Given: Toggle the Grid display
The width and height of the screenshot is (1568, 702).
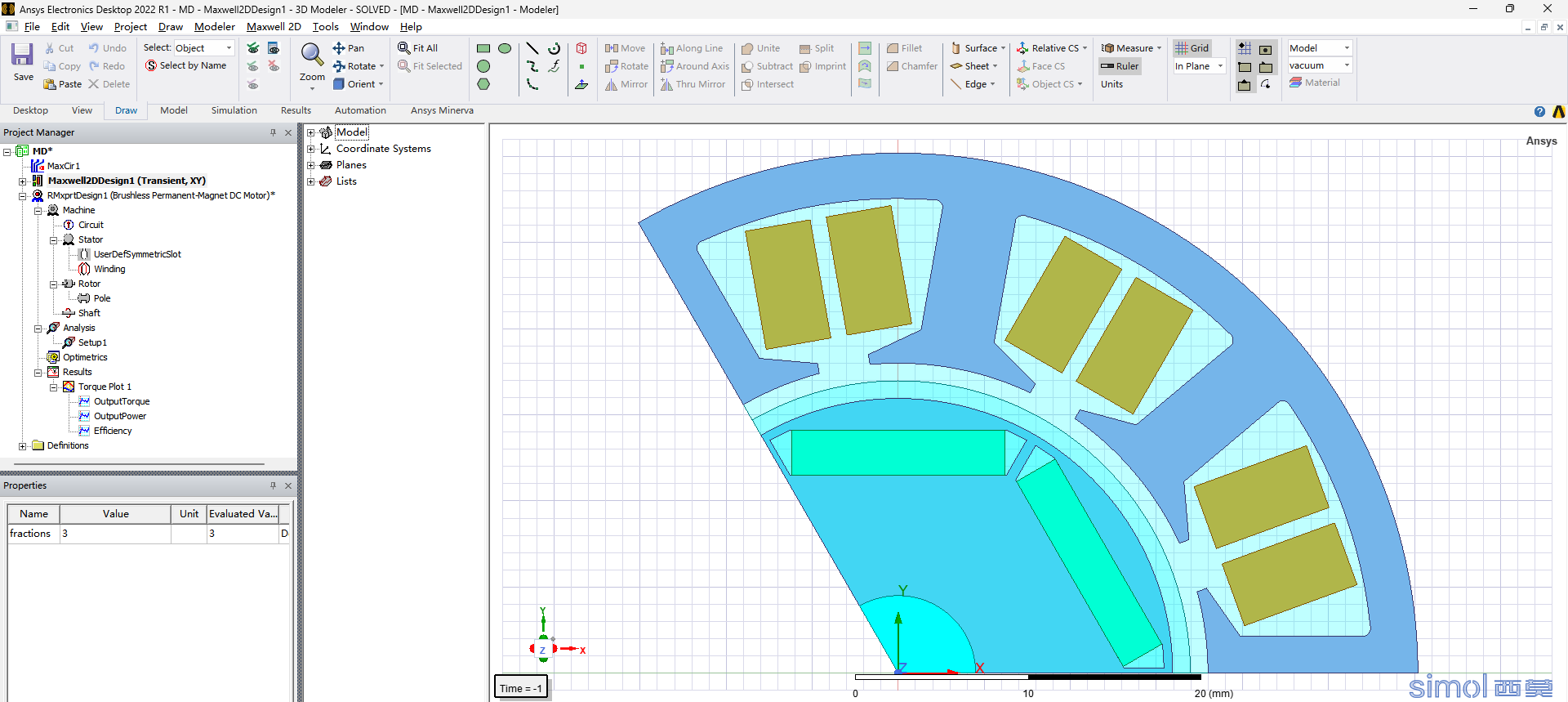Looking at the screenshot, I should (1192, 48).
